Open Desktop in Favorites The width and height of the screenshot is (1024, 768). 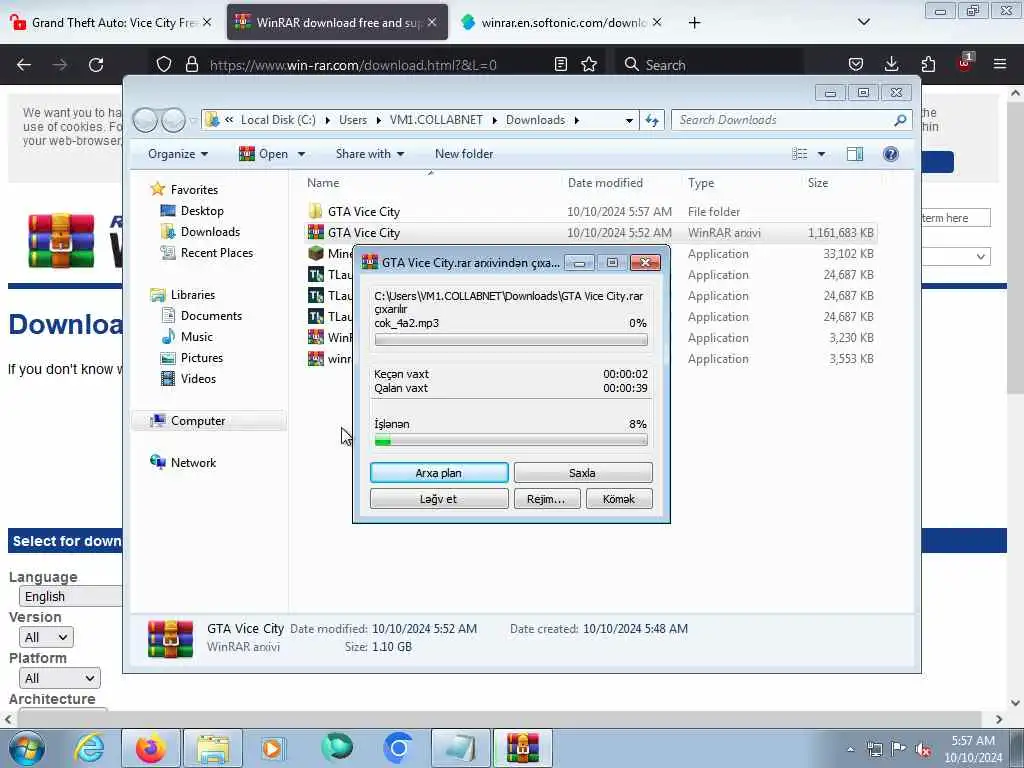tap(202, 211)
